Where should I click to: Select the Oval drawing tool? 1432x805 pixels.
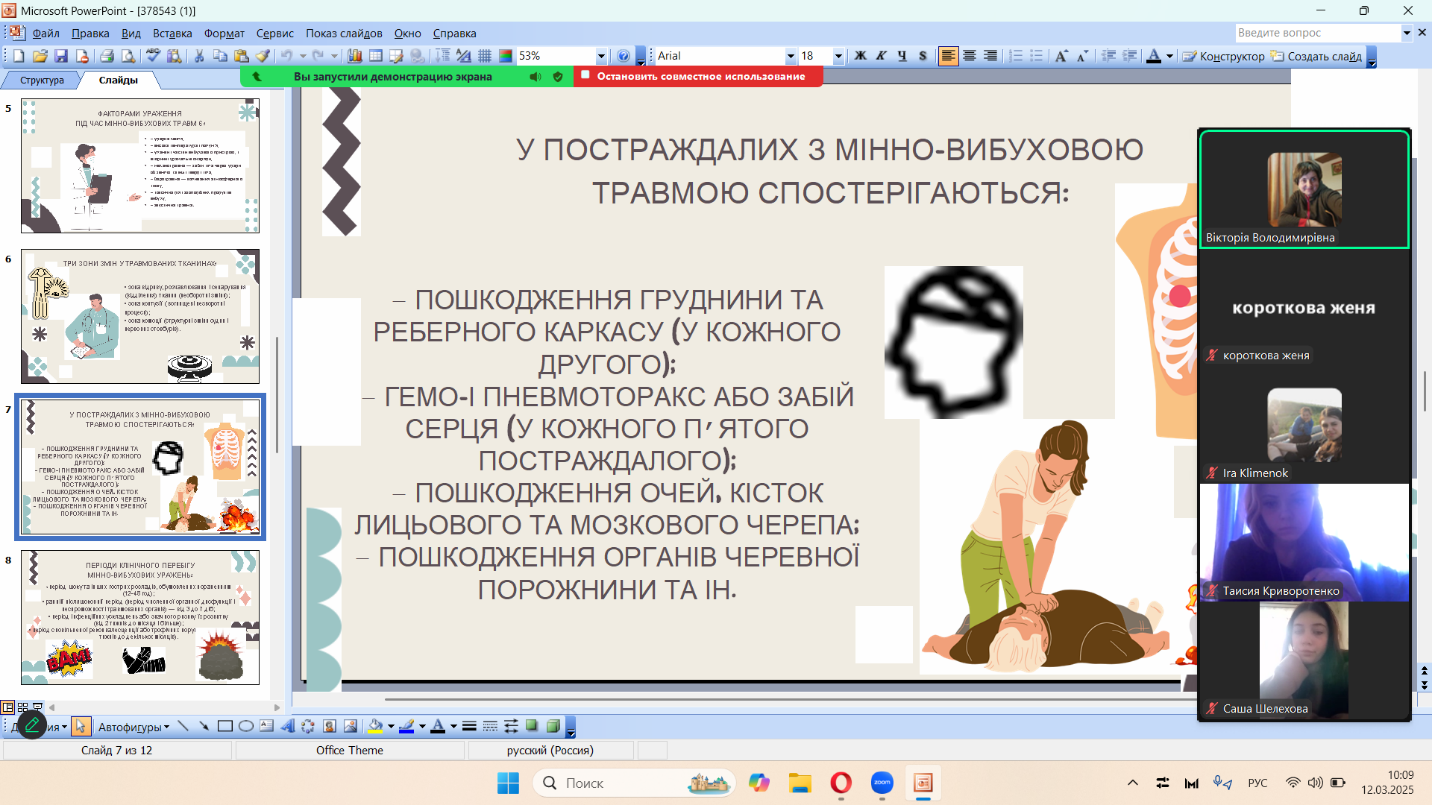click(245, 726)
